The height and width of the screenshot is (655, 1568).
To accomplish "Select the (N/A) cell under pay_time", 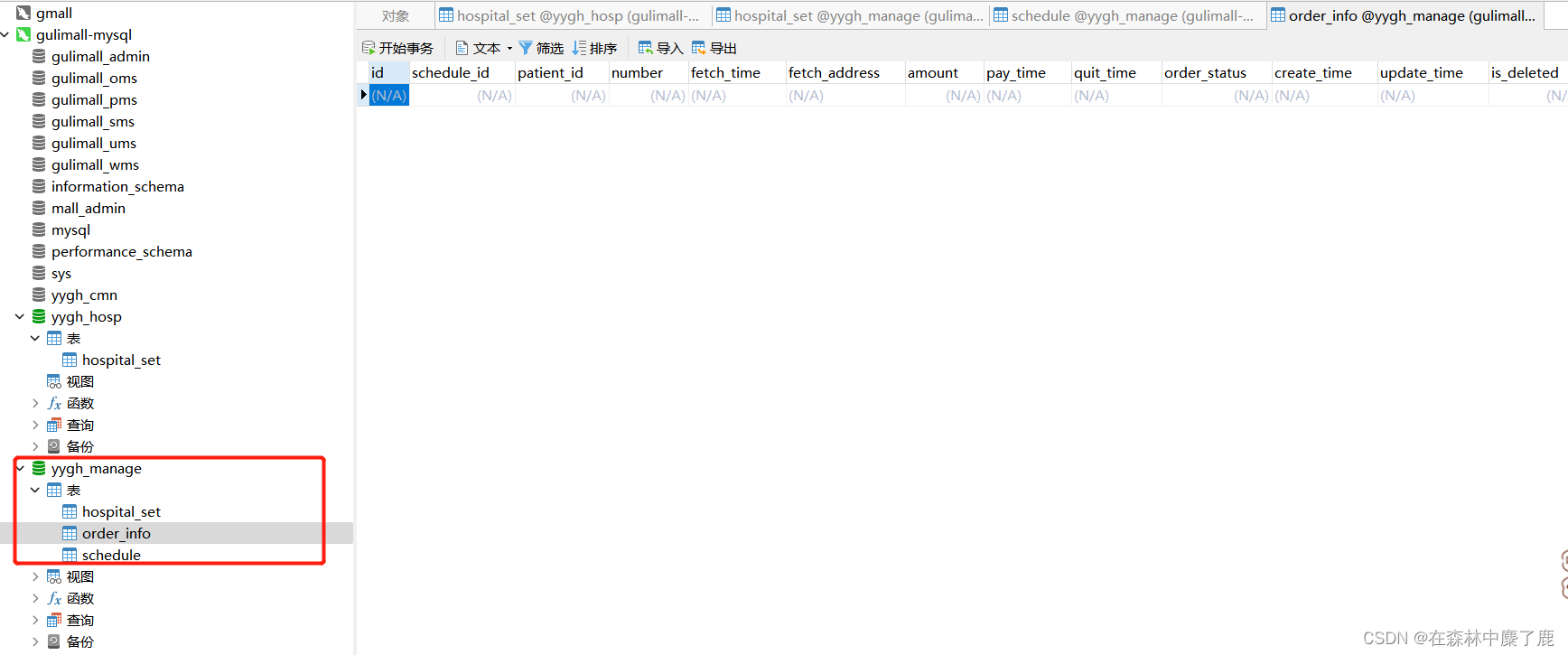I will [x=1028, y=95].
